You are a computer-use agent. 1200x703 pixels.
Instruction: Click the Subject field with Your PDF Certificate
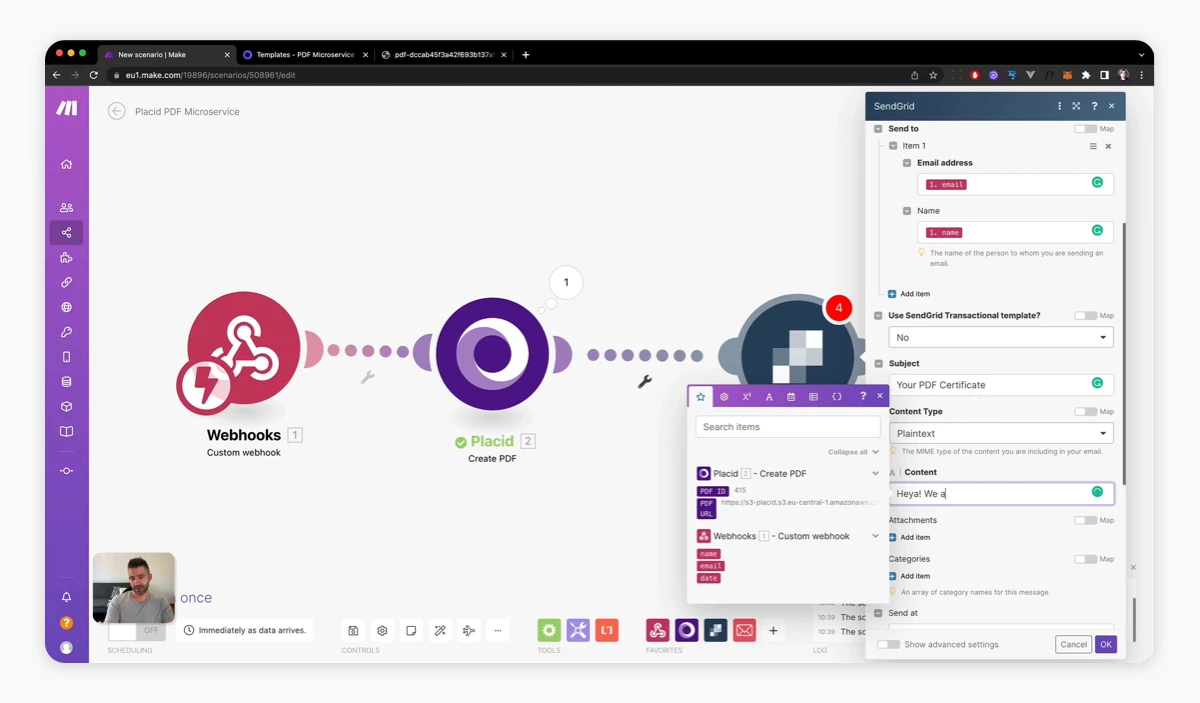click(x=1001, y=385)
